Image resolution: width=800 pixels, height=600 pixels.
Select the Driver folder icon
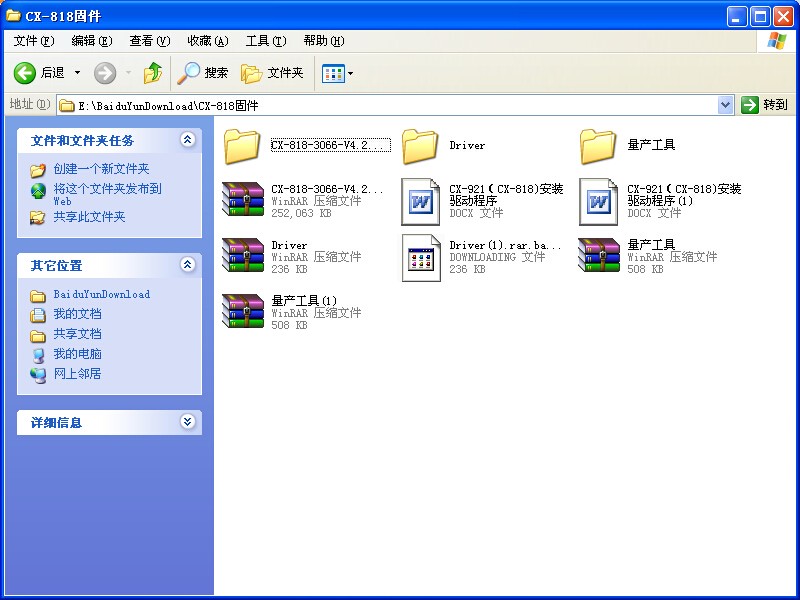click(420, 146)
